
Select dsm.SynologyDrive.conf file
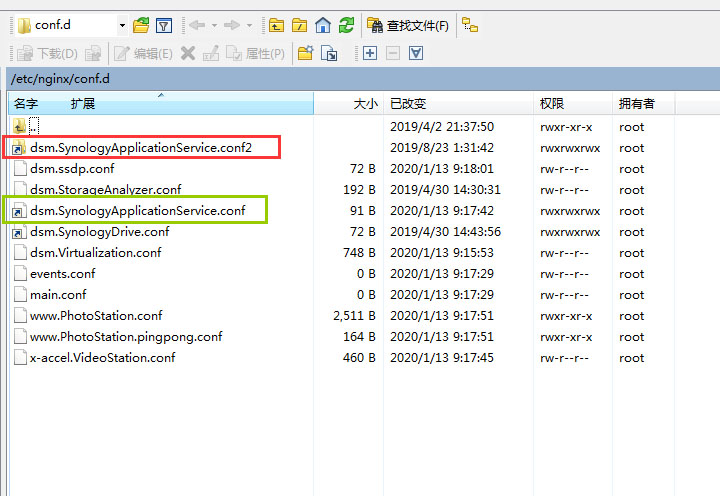[100, 232]
